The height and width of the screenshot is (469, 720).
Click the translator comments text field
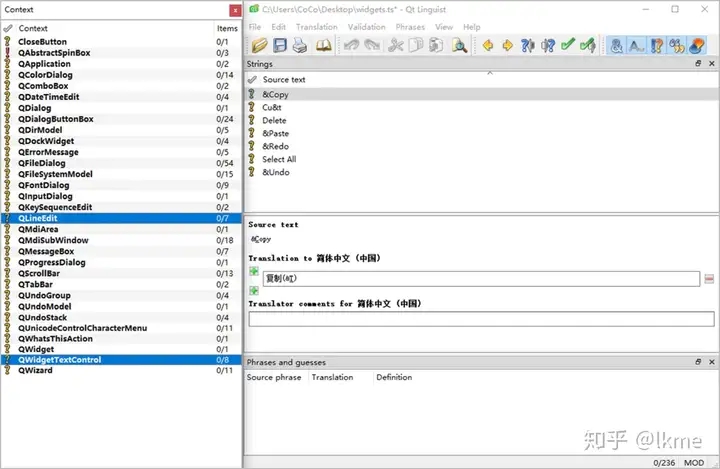pyautogui.click(x=481, y=319)
